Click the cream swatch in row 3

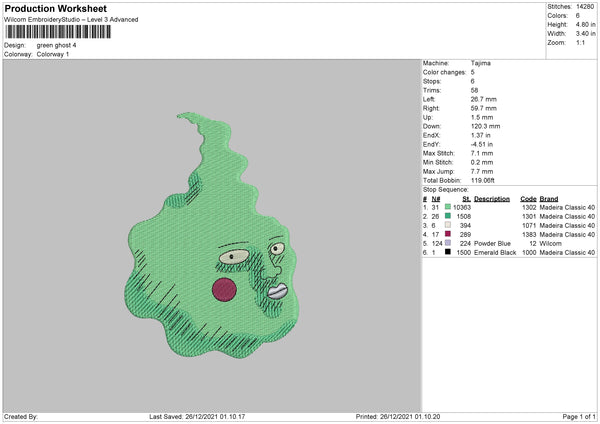[448, 225]
